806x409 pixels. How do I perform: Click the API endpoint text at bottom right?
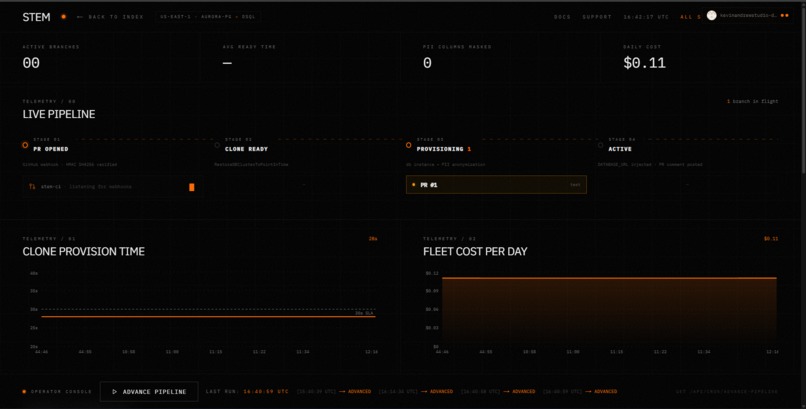click(727, 392)
